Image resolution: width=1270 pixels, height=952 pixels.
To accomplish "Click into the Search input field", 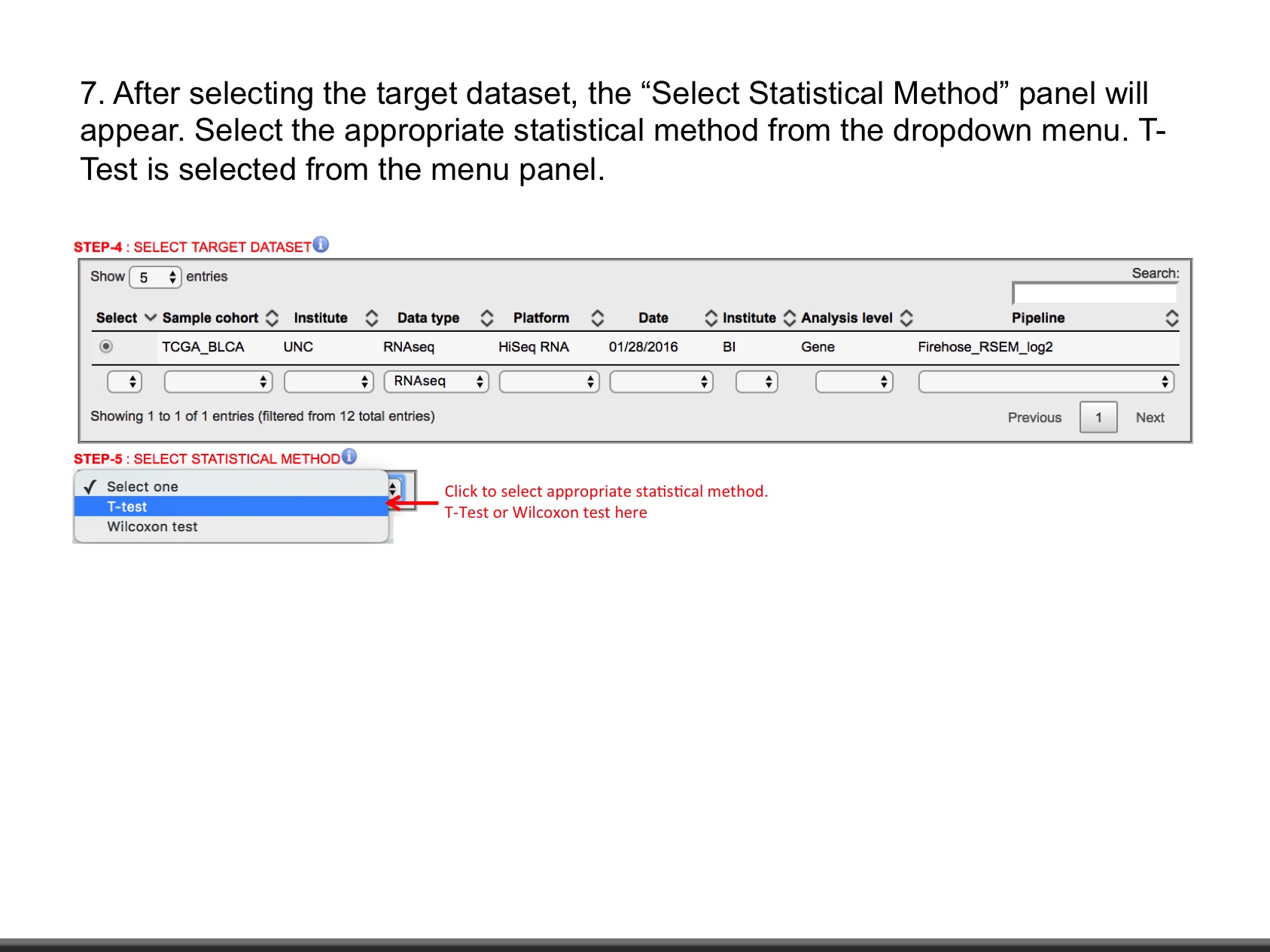I will click(x=1095, y=294).
